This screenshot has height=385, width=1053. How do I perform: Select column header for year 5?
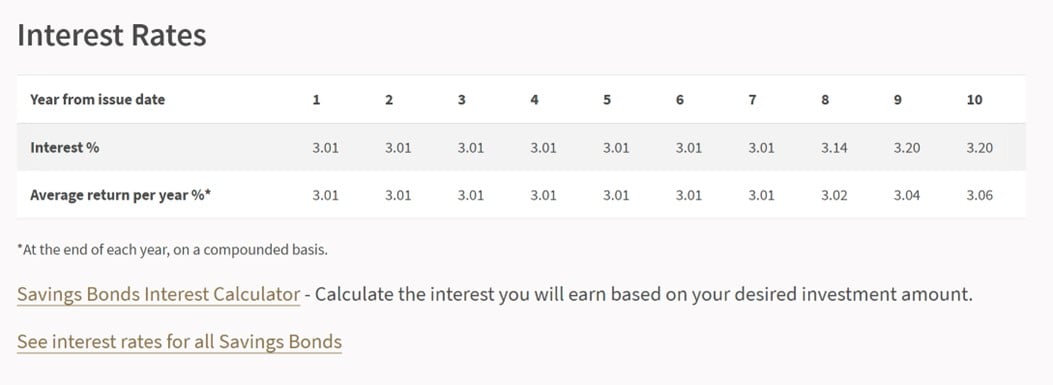coord(606,99)
